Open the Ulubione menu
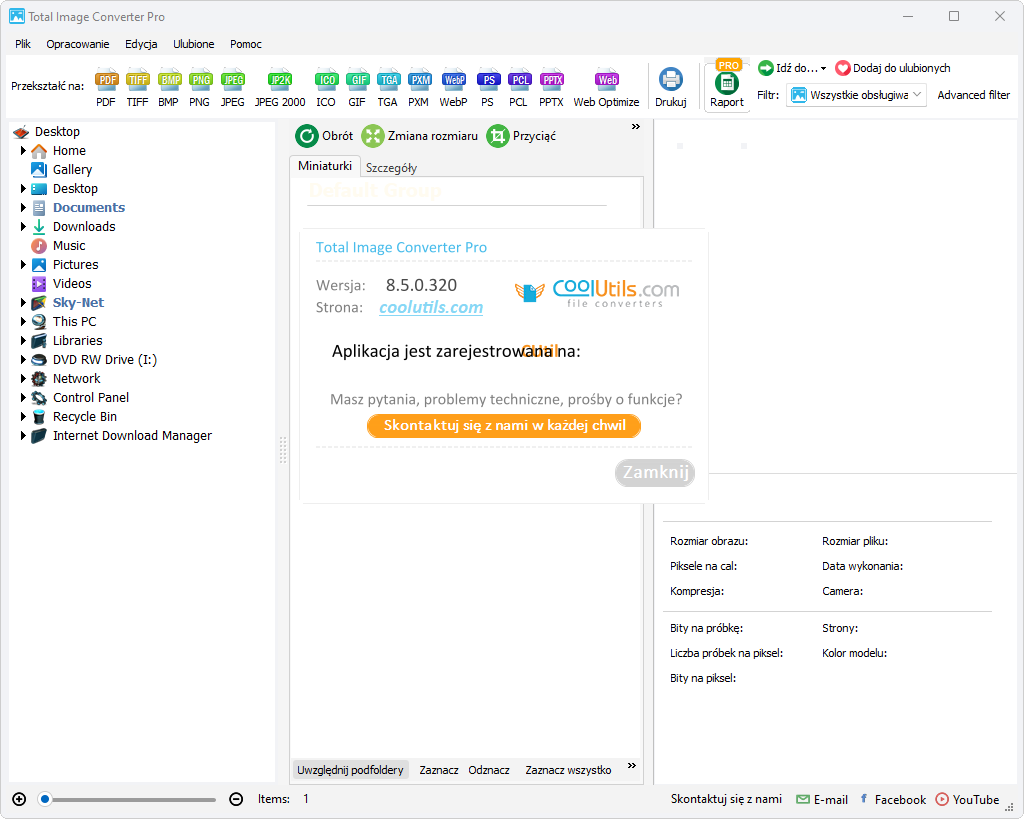 click(193, 44)
